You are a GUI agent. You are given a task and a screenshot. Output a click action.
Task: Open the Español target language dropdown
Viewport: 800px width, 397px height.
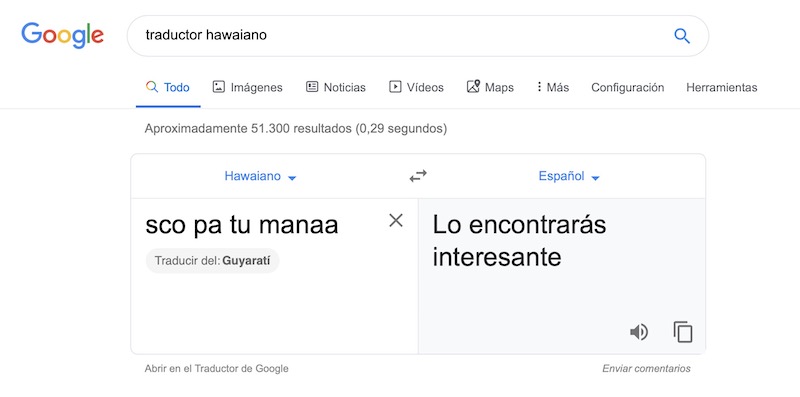[569, 177]
